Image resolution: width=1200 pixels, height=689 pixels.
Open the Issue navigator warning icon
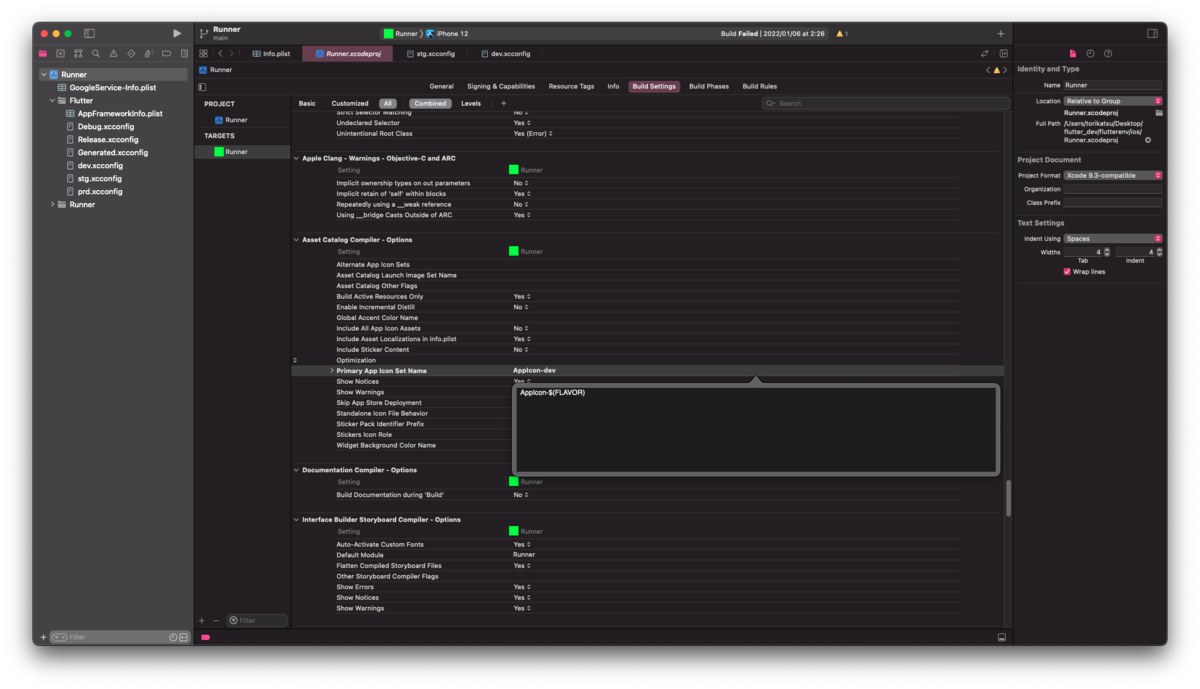pyautogui.click(x=113, y=53)
